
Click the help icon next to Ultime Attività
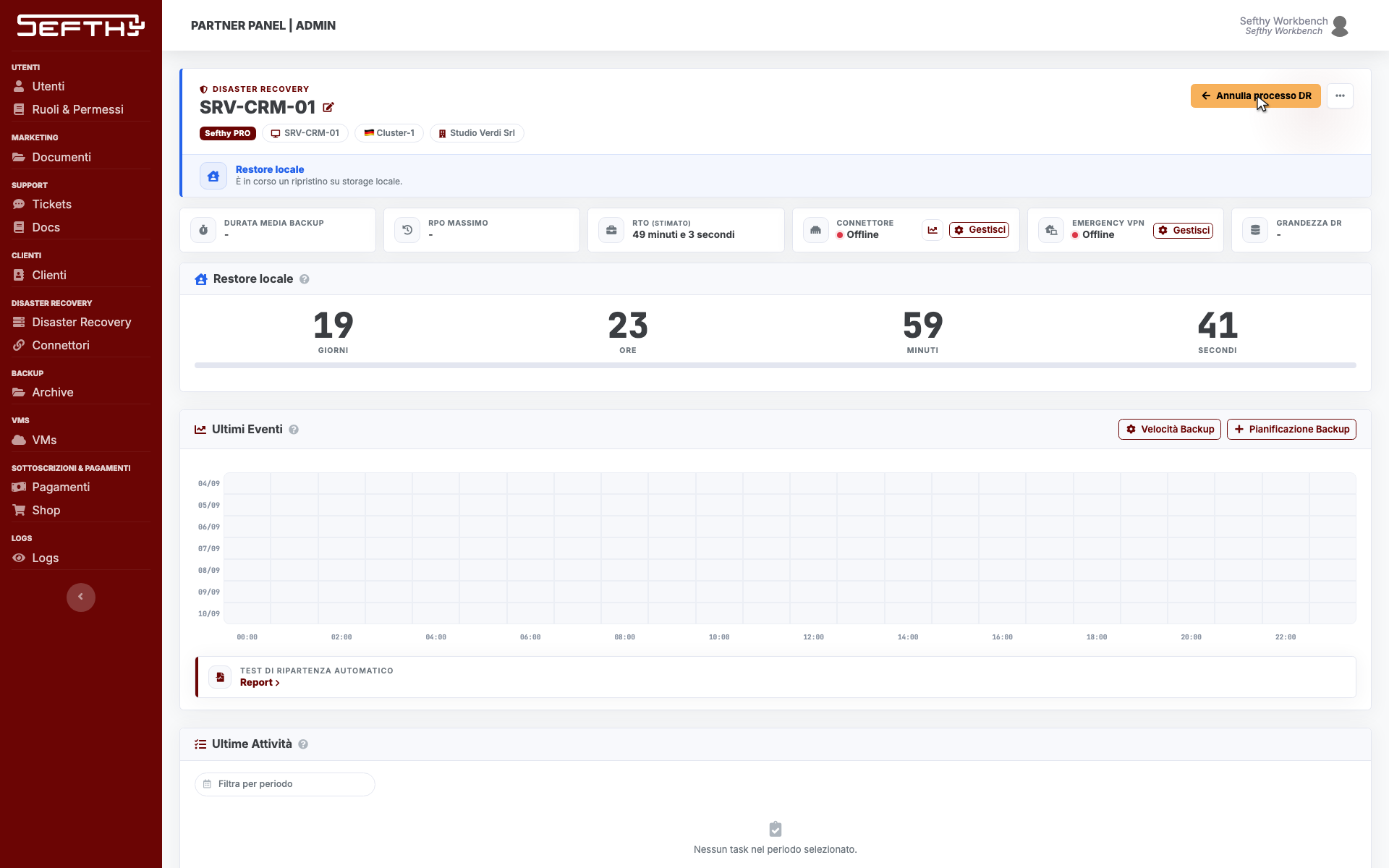(303, 744)
